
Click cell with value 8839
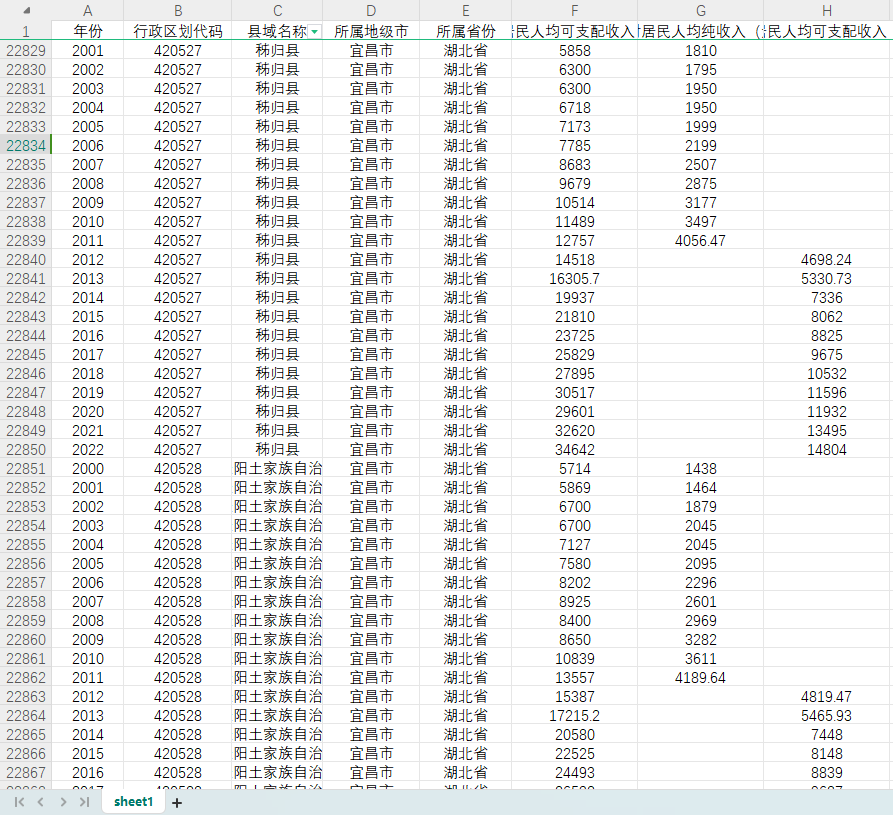[x=827, y=773]
